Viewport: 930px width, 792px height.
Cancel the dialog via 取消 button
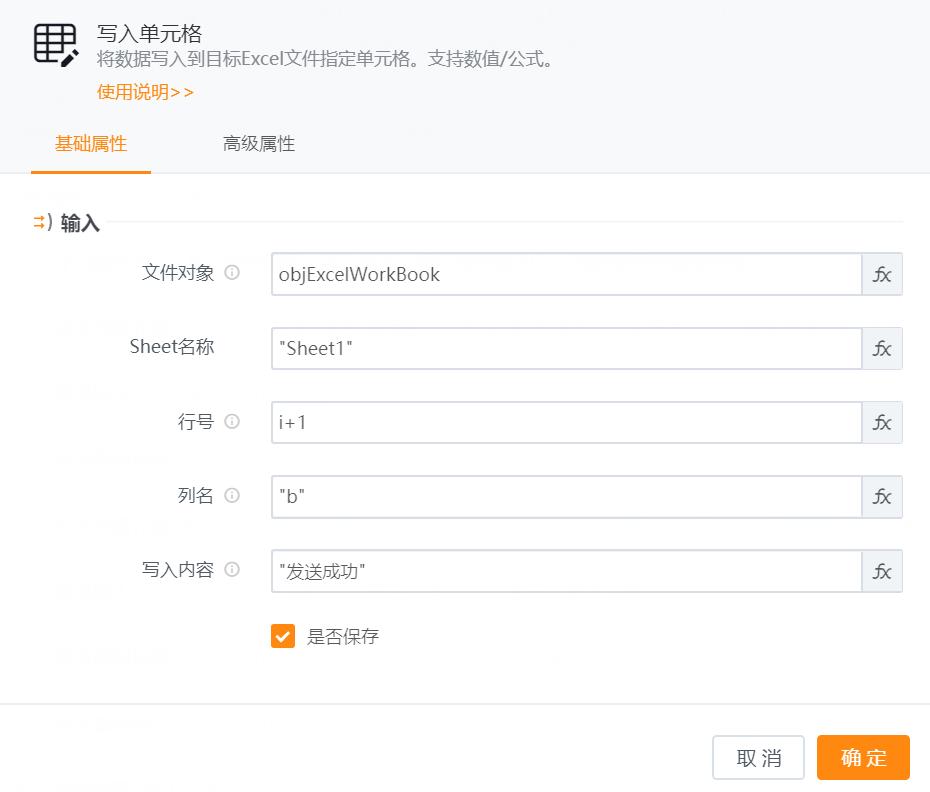[x=758, y=757]
